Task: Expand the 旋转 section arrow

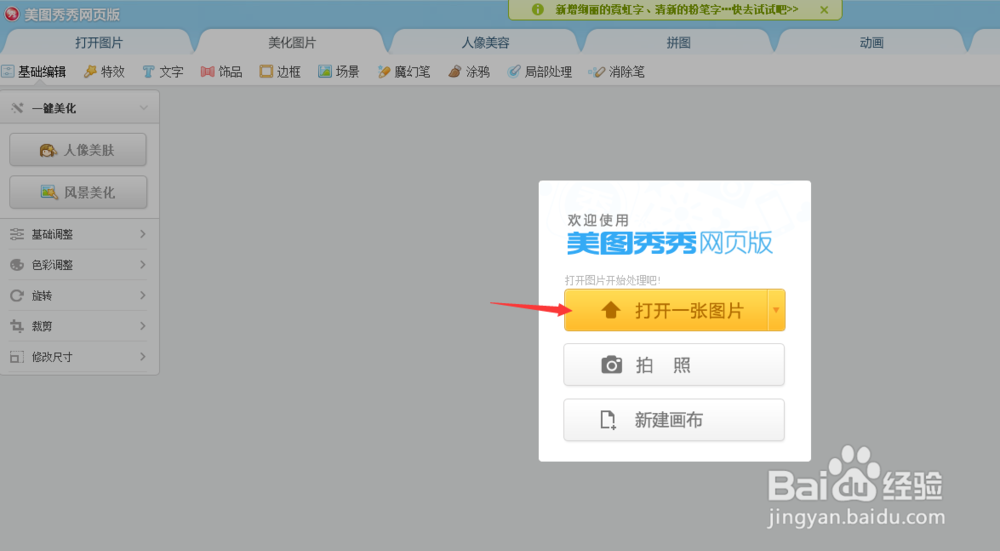Action: pos(143,295)
